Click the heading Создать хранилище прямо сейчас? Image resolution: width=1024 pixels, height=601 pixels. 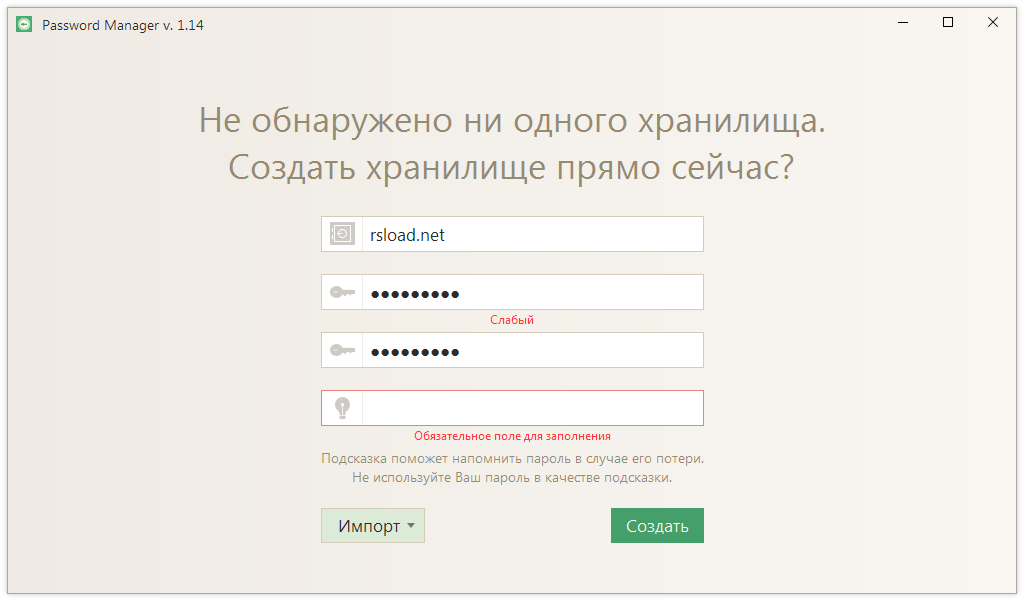[x=511, y=165]
